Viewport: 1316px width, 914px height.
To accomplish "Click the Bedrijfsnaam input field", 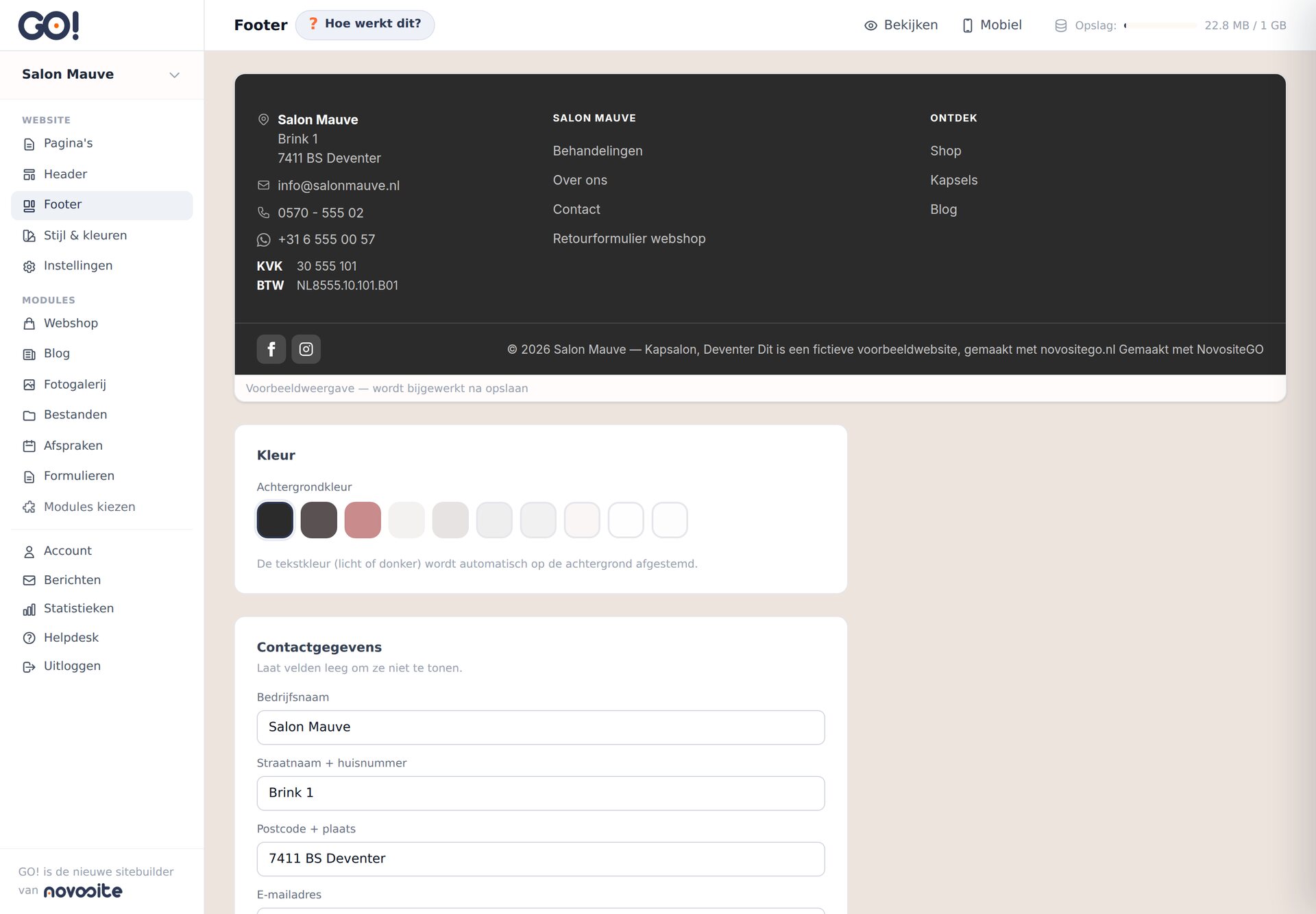I will click(x=541, y=727).
